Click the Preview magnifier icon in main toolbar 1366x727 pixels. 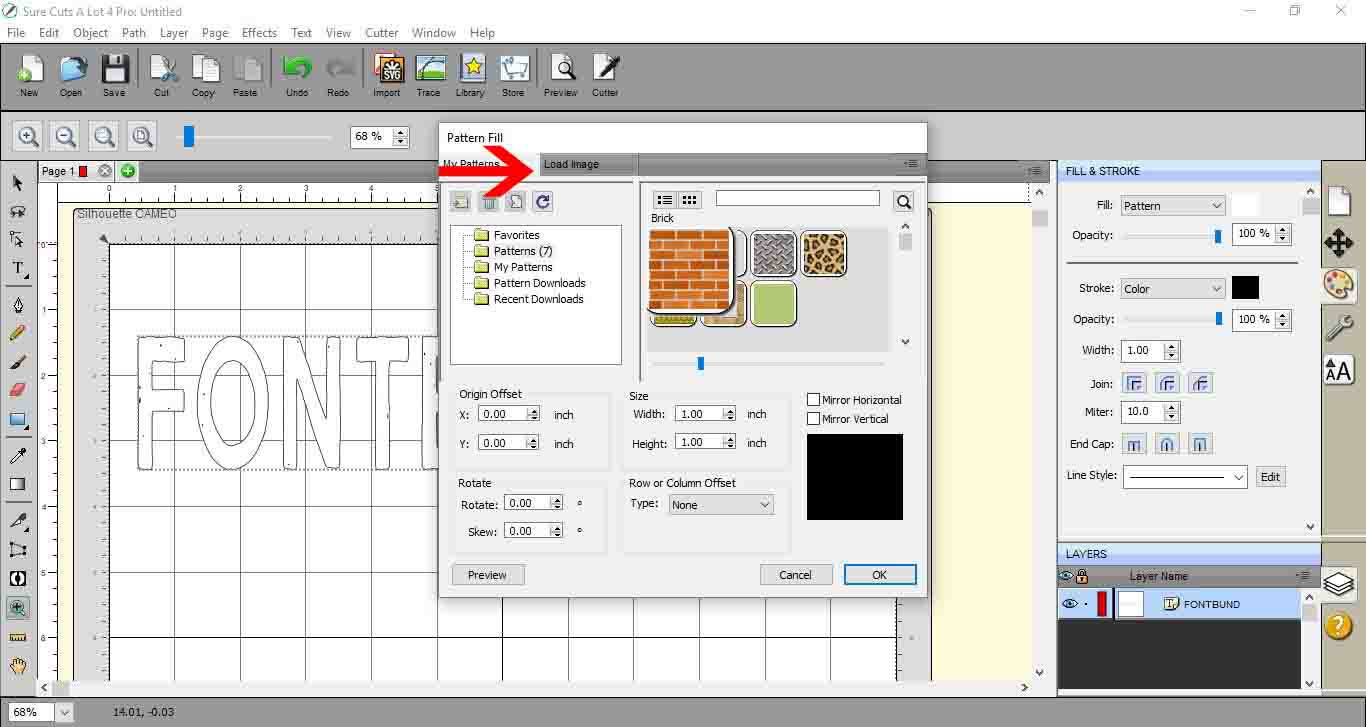tap(561, 75)
